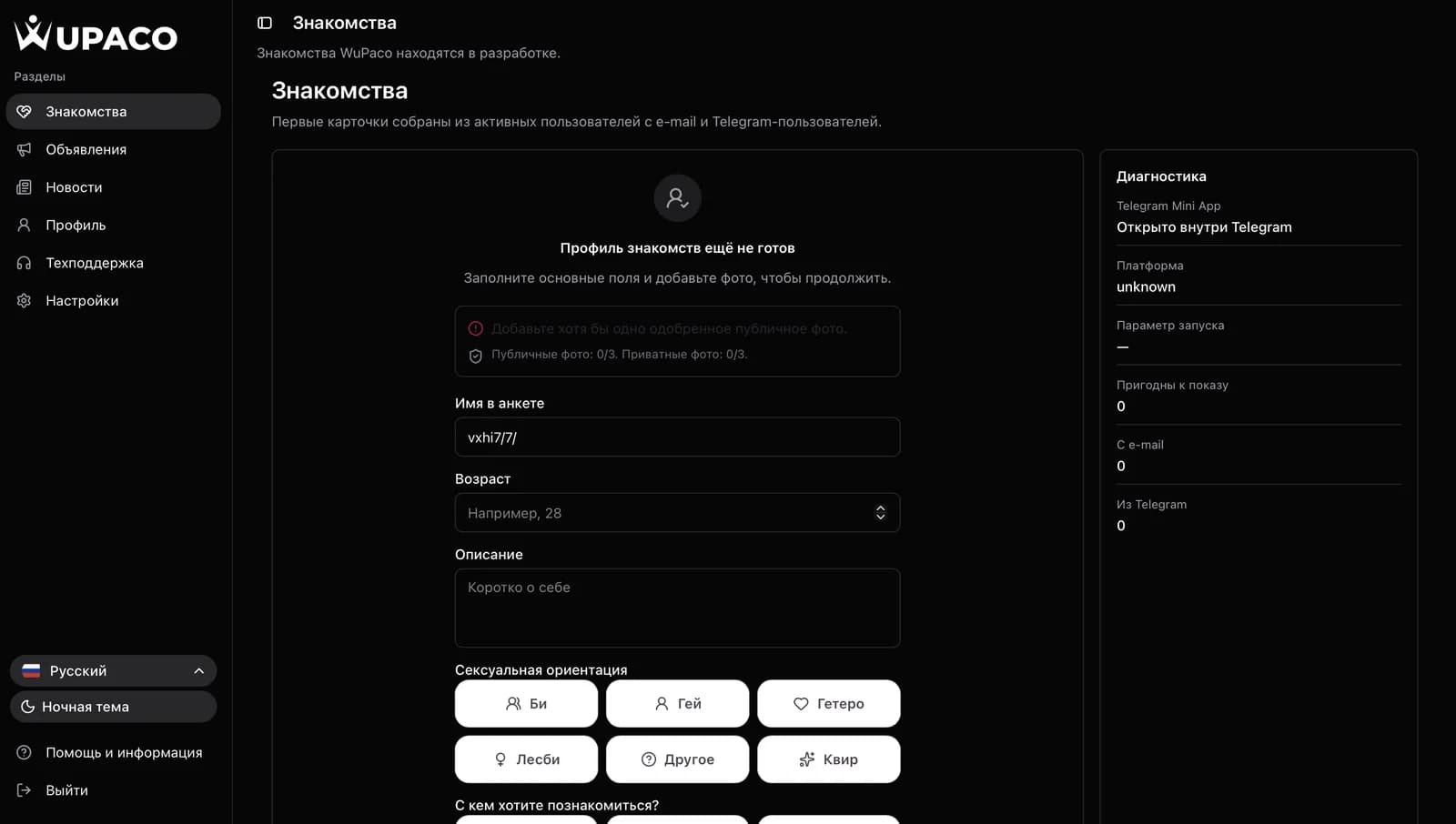The image size is (1456, 824).
Task: Click the heart icon on Гетеро button
Action: coord(801,704)
